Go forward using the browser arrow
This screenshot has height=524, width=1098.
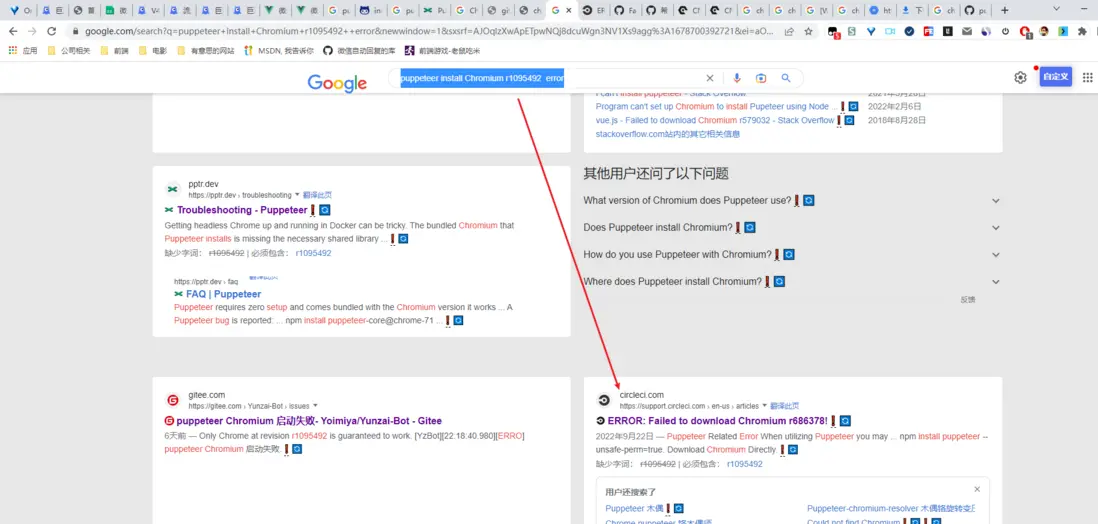pos(32,32)
